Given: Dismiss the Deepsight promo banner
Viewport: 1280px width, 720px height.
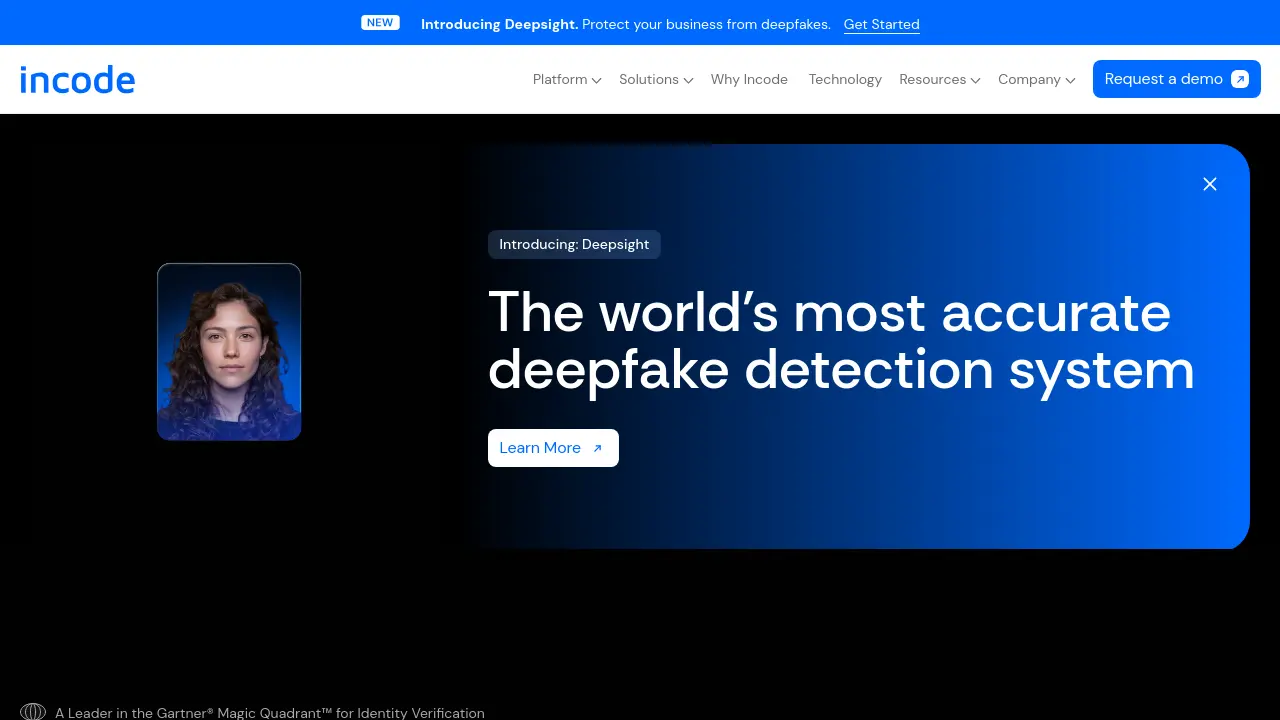Looking at the screenshot, I should (x=1210, y=184).
